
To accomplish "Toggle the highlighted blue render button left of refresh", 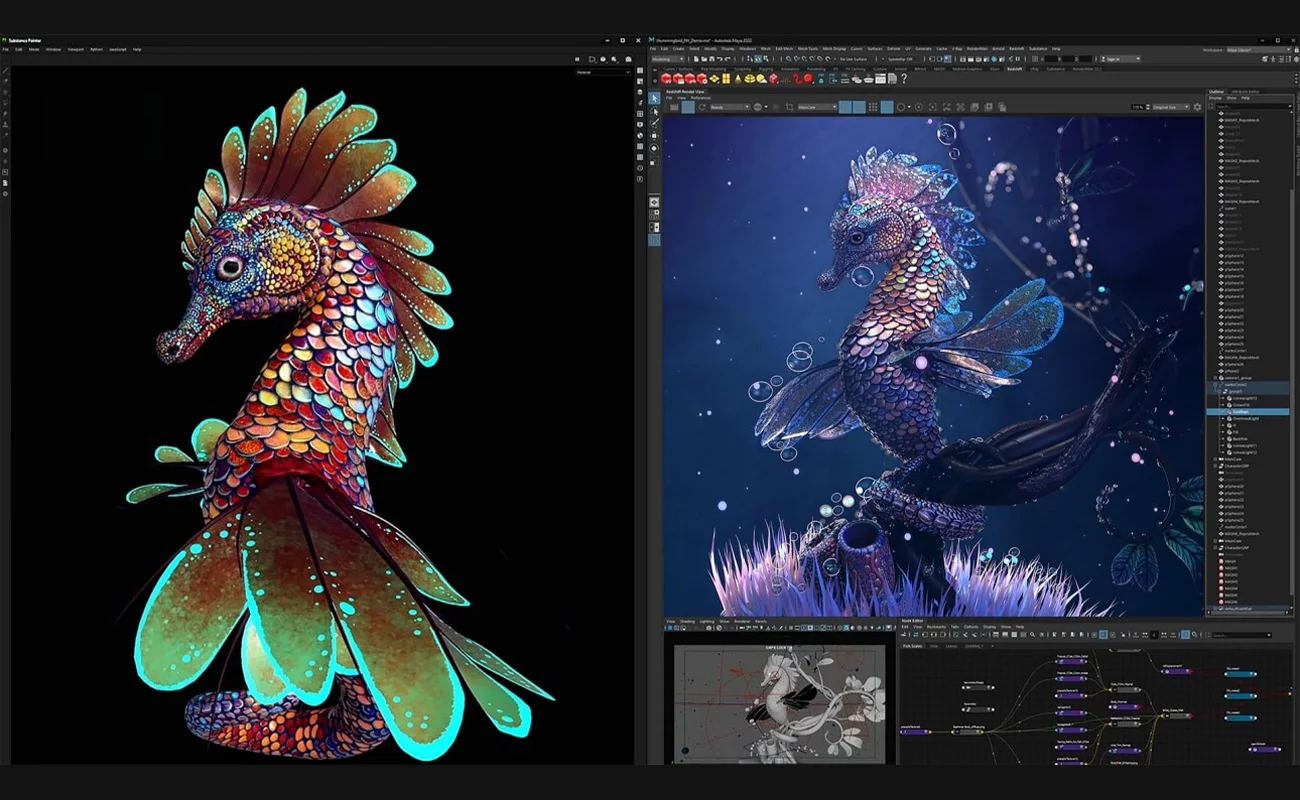I will pos(688,107).
